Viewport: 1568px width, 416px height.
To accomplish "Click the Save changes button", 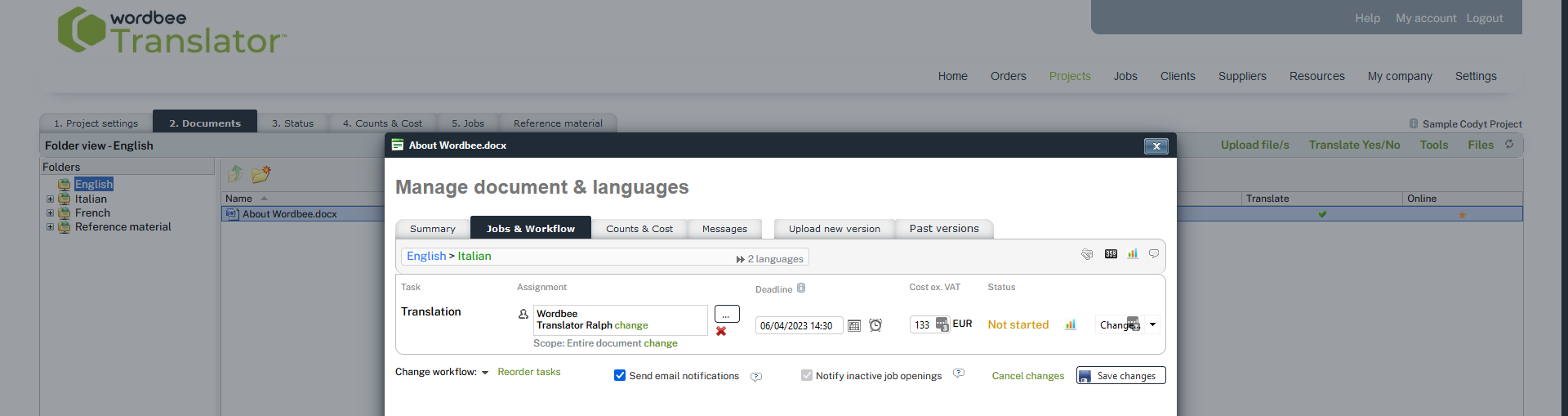I will point(1120,375).
